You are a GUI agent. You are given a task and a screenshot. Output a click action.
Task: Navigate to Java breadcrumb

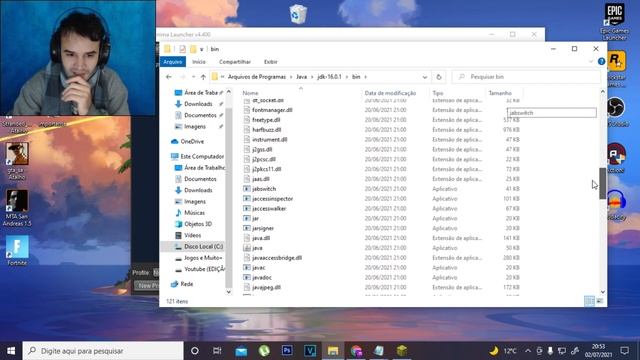coord(301,77)
